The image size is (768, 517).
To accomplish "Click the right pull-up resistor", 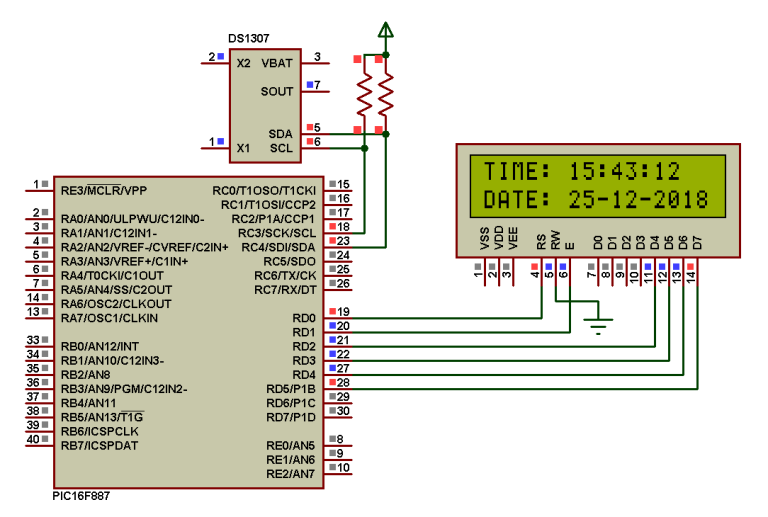I will pyautogui.click(x=385, y=94).
